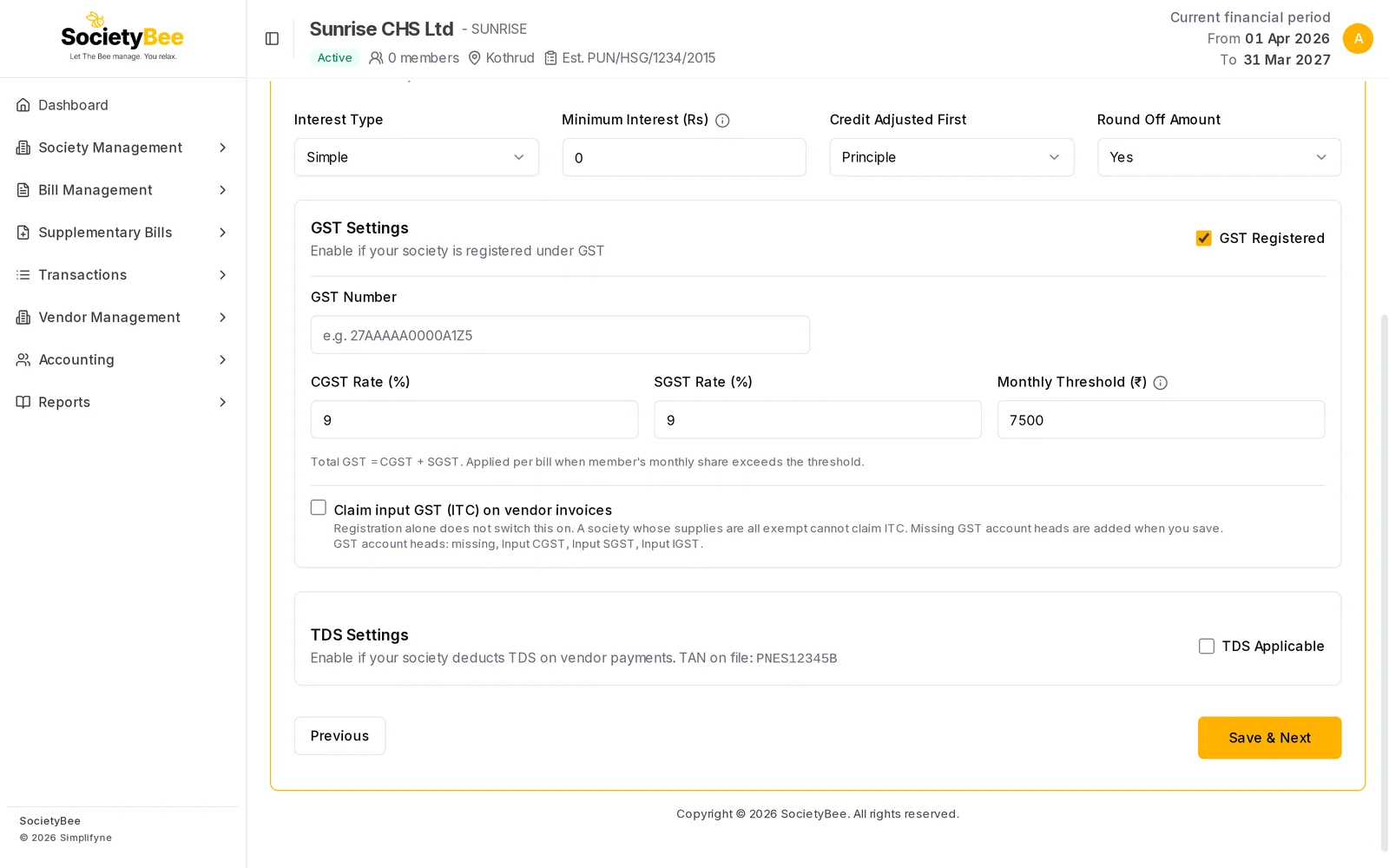This screenshot has width=1389, height=868.
Task: Enable the TDS Applicable checkbox
Action: click(x=1207, y=646)
